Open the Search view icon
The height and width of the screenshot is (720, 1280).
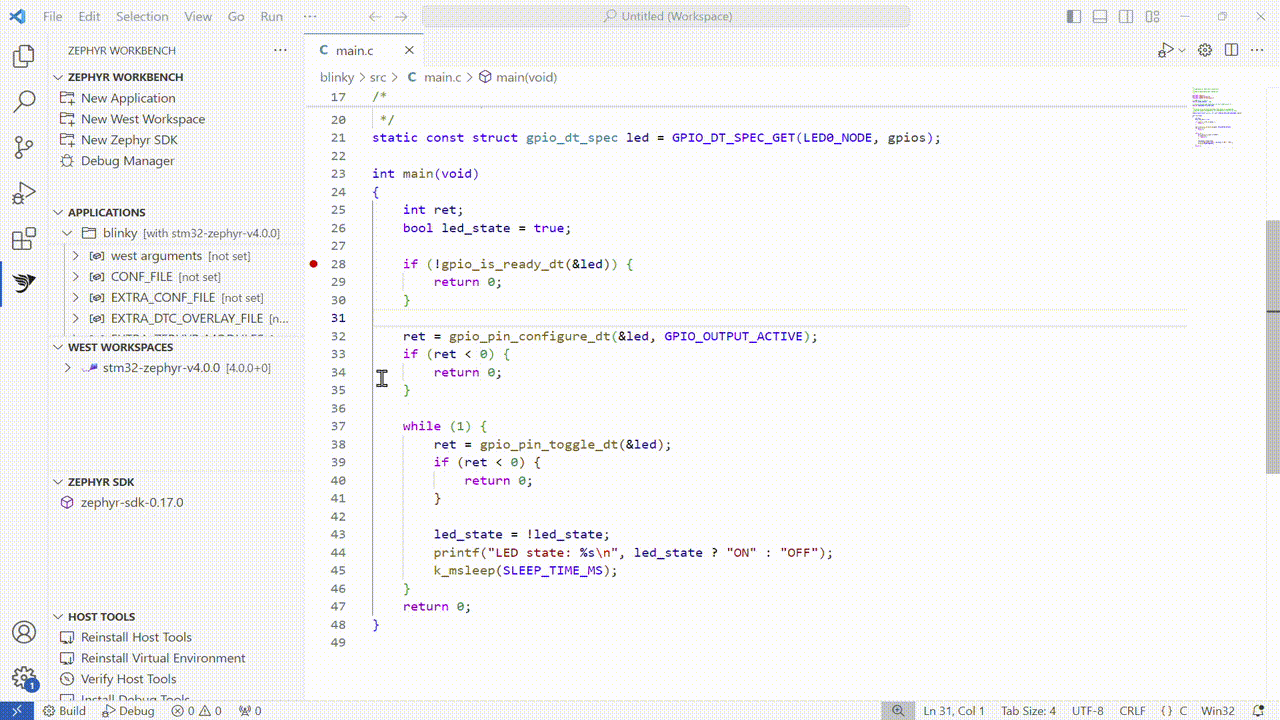[x=24, y=102]
